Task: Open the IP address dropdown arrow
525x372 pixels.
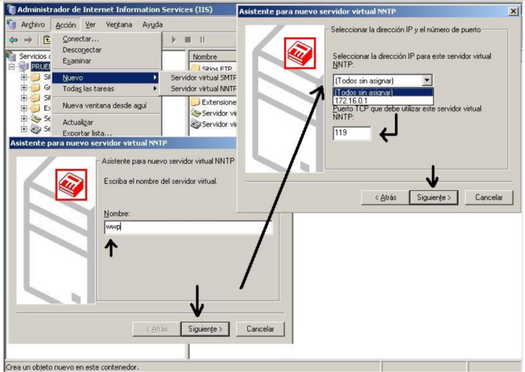Action: pos(427,80)
